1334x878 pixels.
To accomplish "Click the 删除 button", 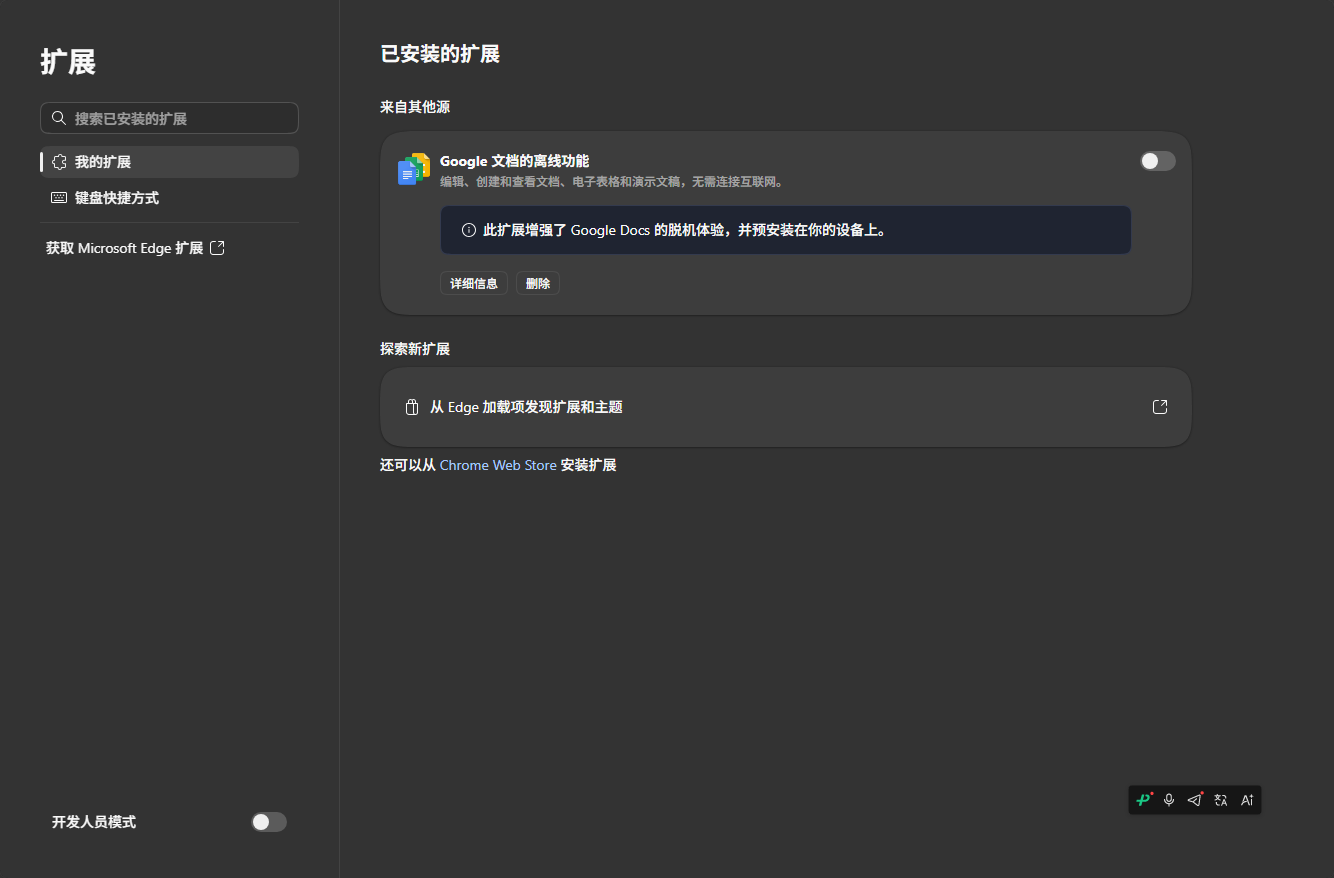I will tap(538, 283).
